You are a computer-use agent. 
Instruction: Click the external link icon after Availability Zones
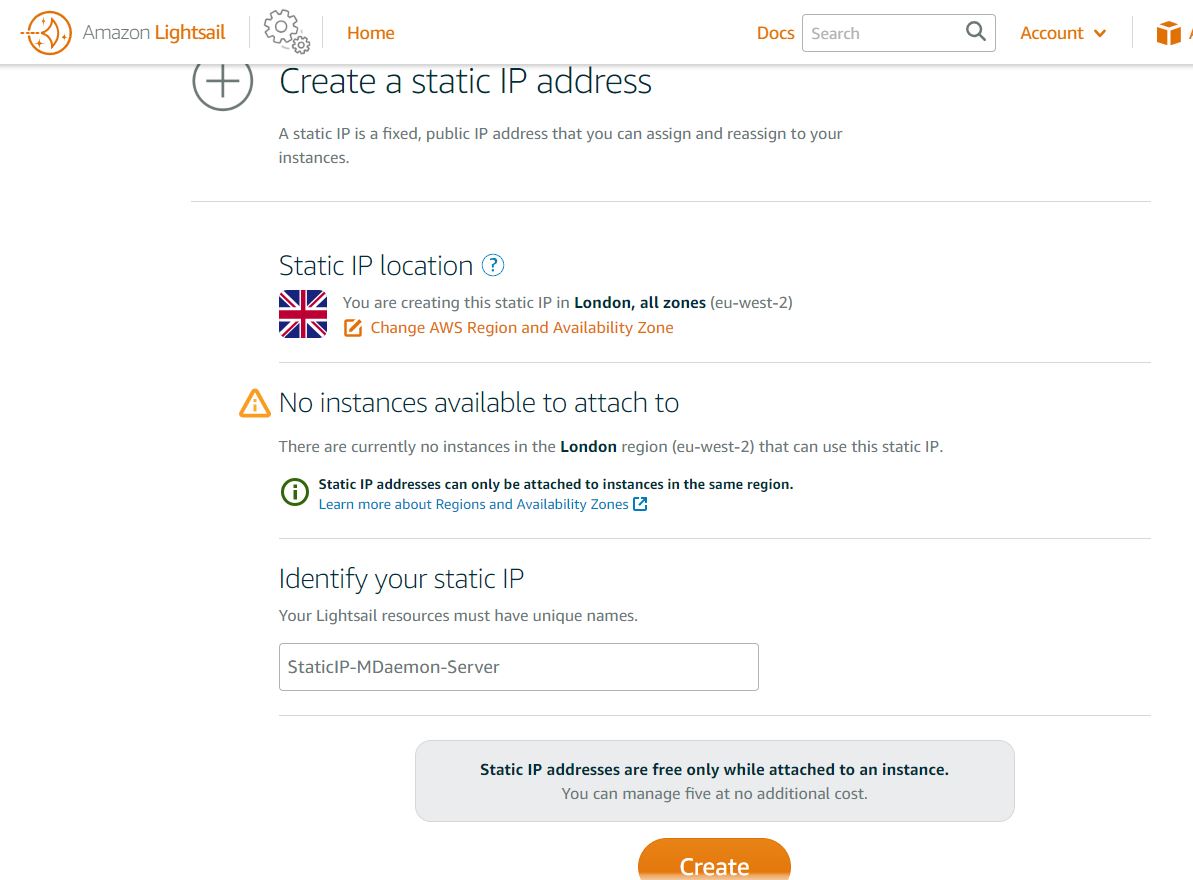click(641, 504)
